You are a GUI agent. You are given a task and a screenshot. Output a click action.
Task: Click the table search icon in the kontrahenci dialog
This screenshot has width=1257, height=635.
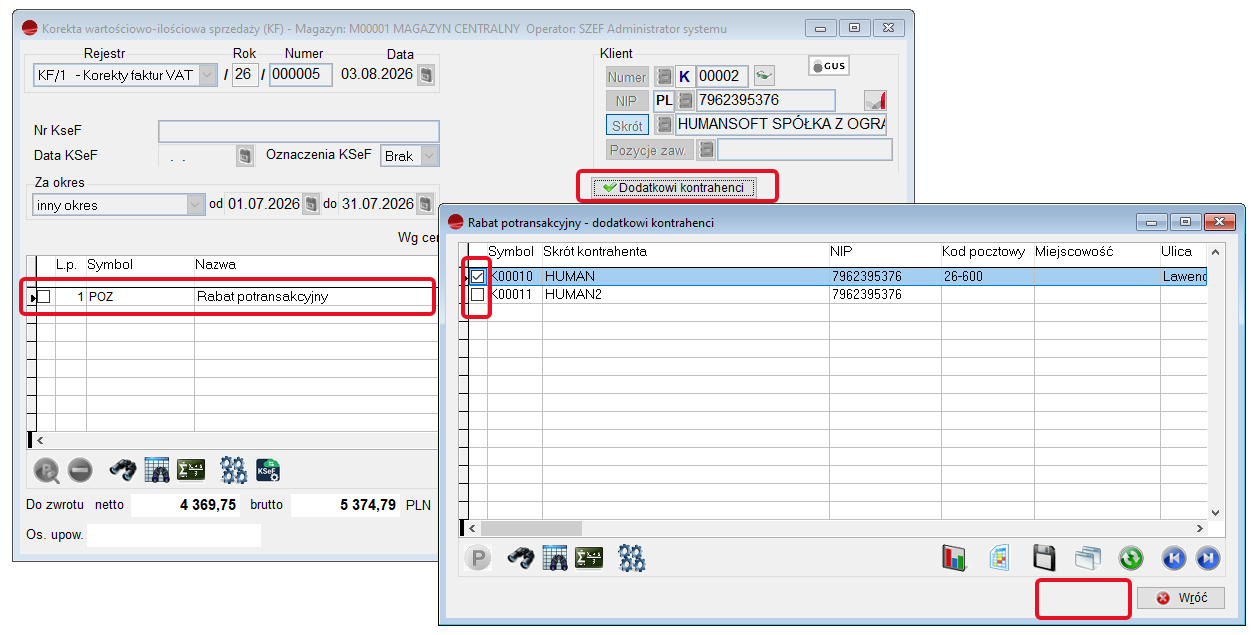[555, 558]
